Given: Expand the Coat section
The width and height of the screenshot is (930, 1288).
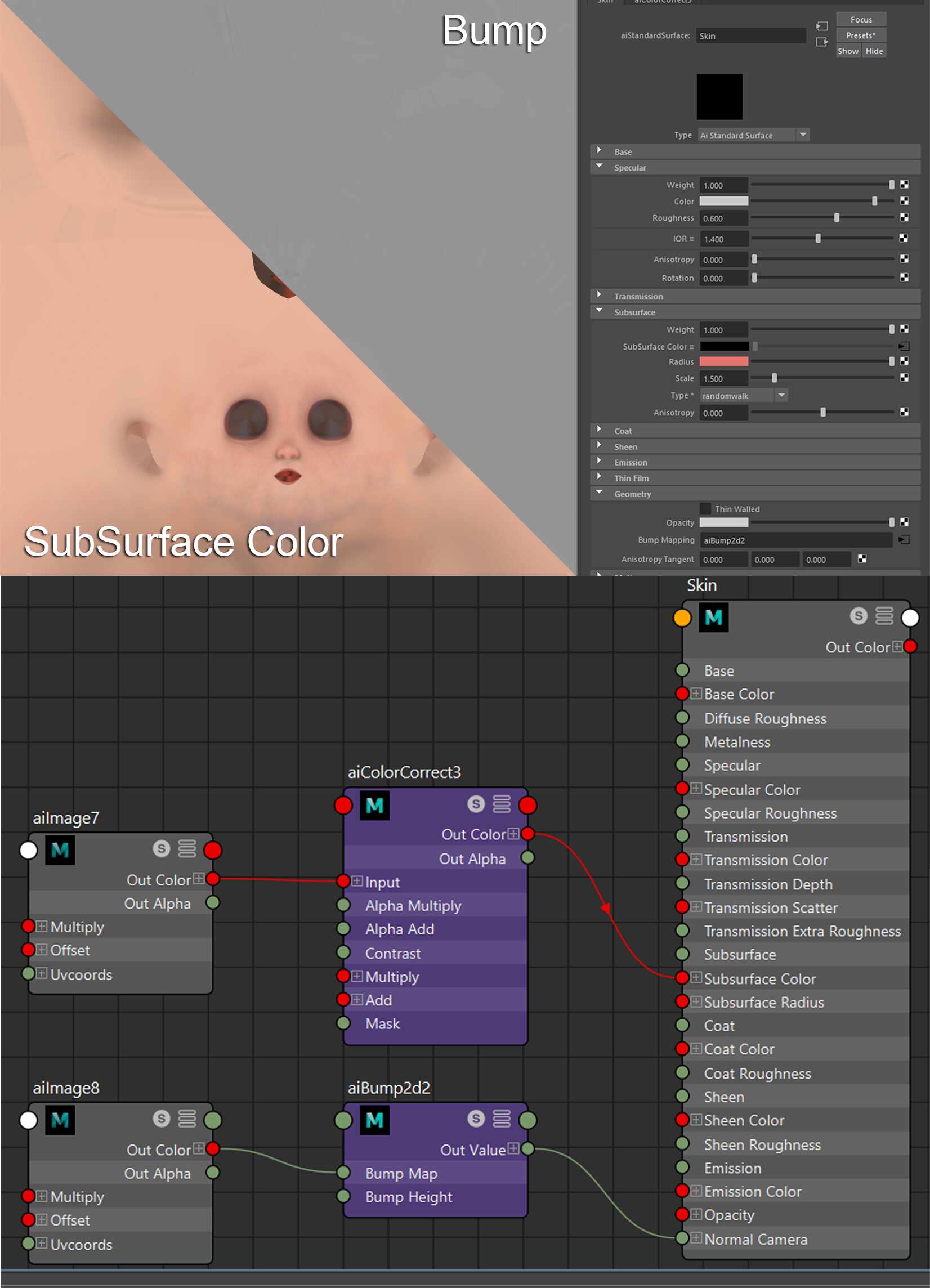Looking at the screenshot, I should coord(599,431).
